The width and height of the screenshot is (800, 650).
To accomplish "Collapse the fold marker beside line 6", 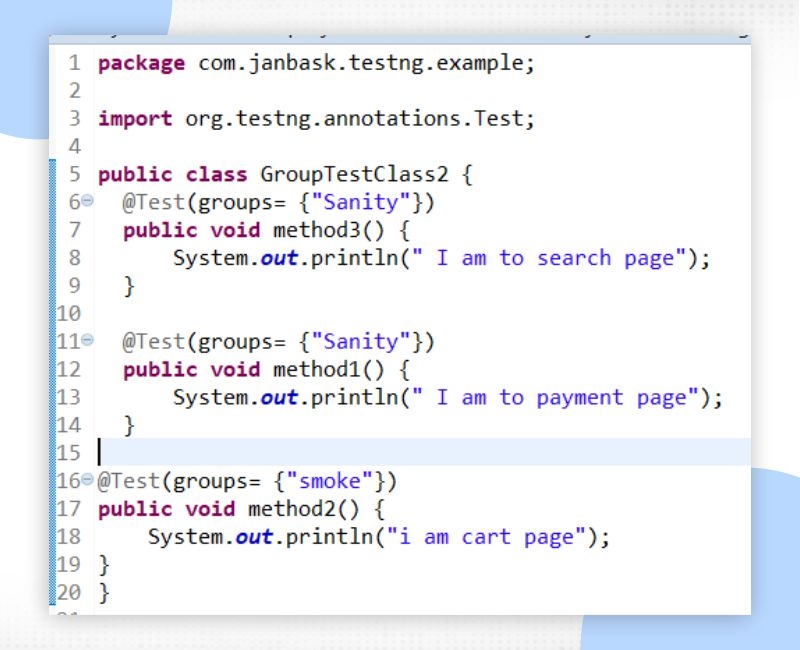I will (x=87, y=203).
